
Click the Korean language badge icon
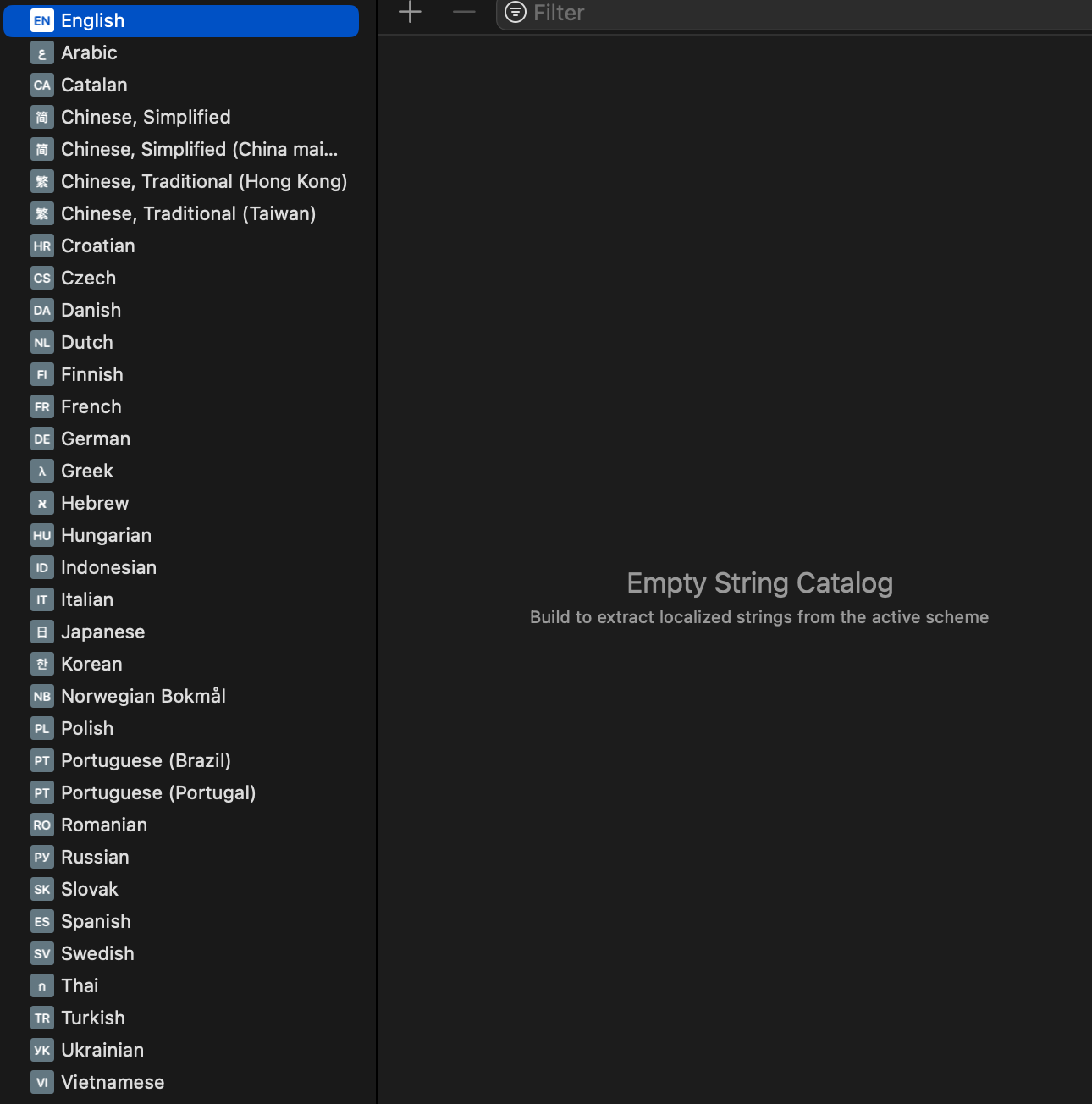(x=42, y=665)
